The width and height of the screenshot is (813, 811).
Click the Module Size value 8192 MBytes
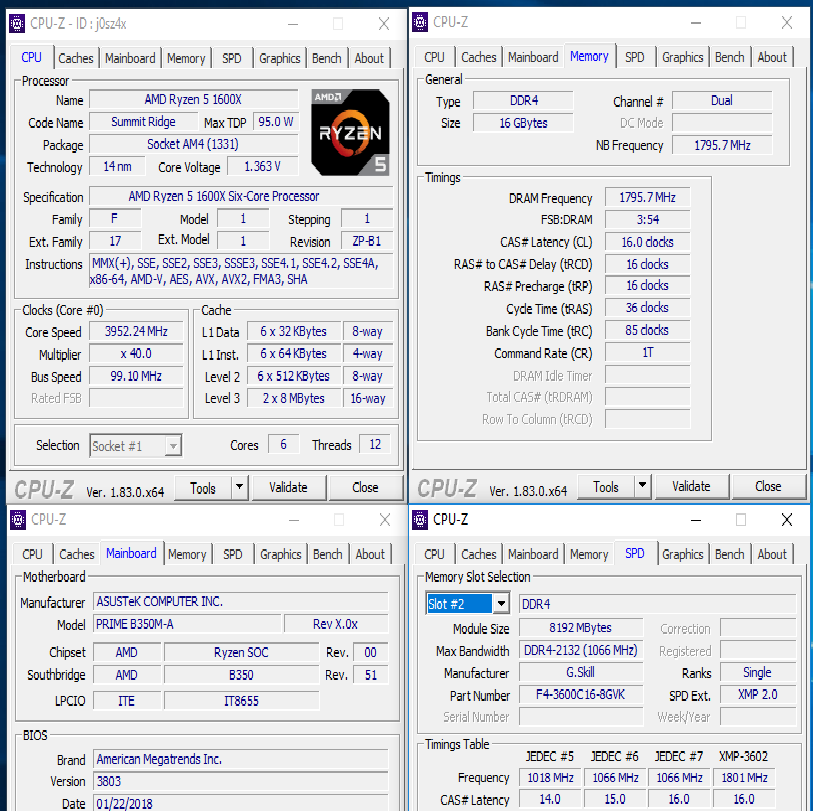[x=581, y=628]
